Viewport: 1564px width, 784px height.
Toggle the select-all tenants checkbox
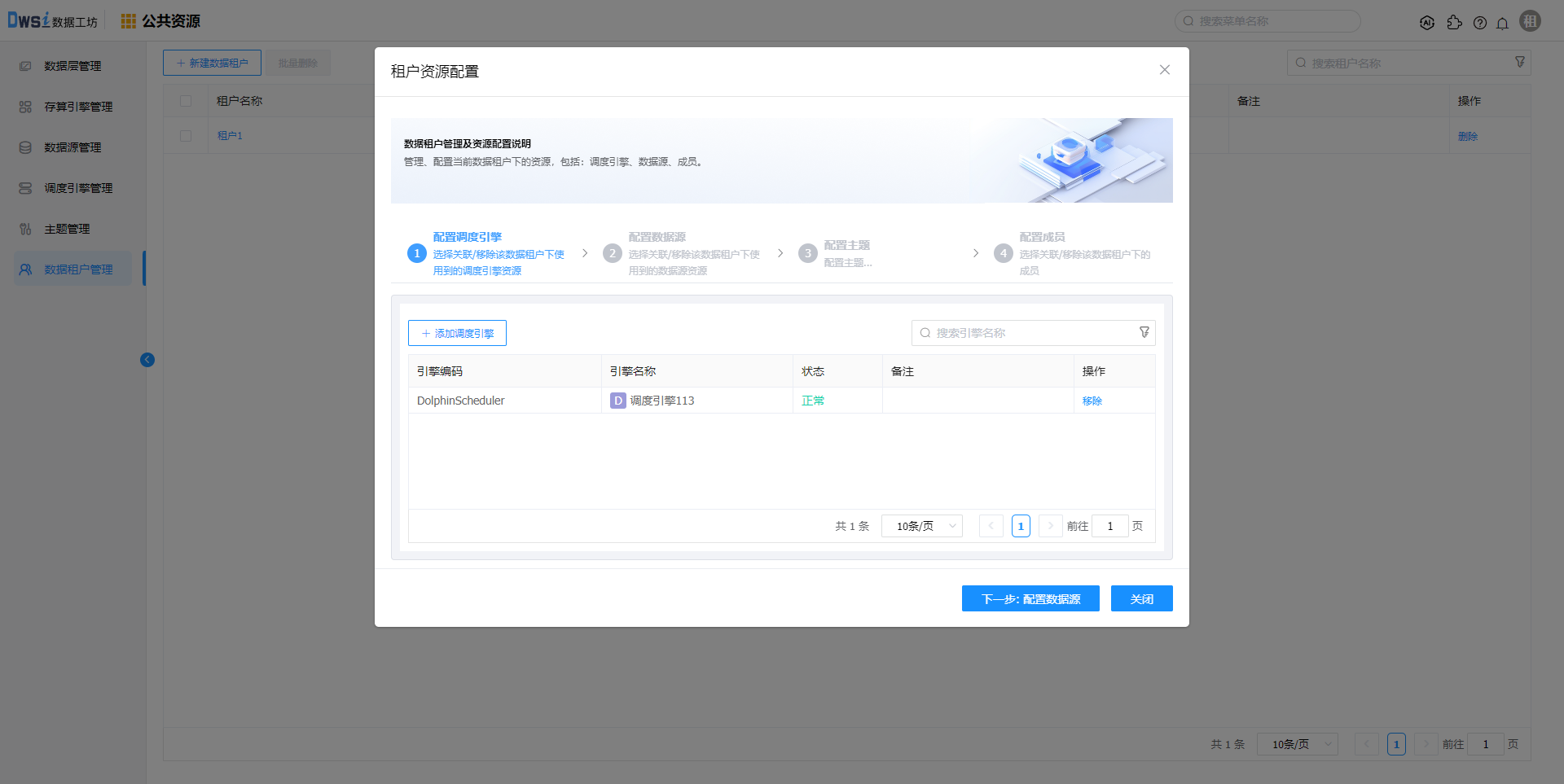coord(186,101)
